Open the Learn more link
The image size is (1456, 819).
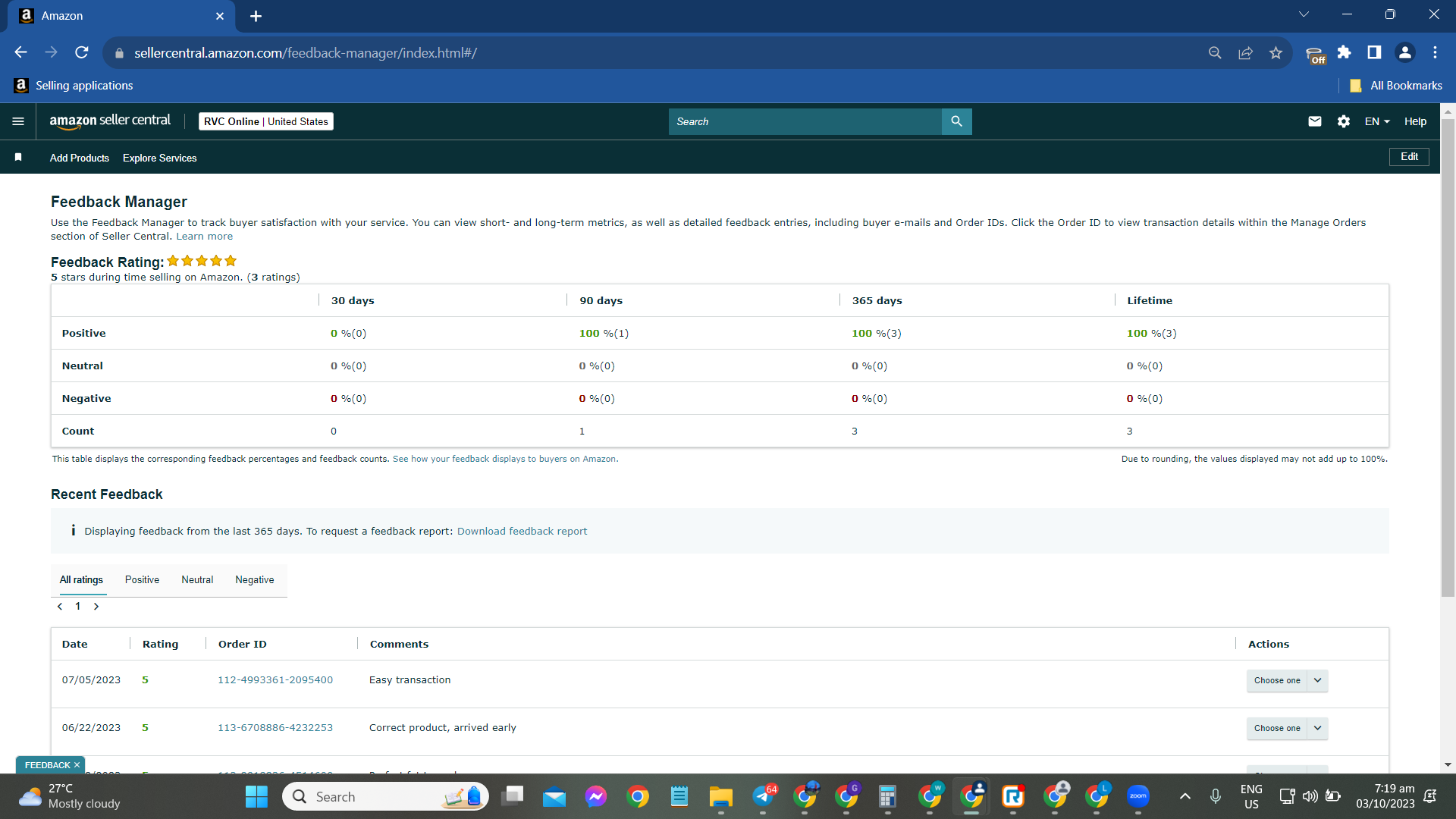205,237
